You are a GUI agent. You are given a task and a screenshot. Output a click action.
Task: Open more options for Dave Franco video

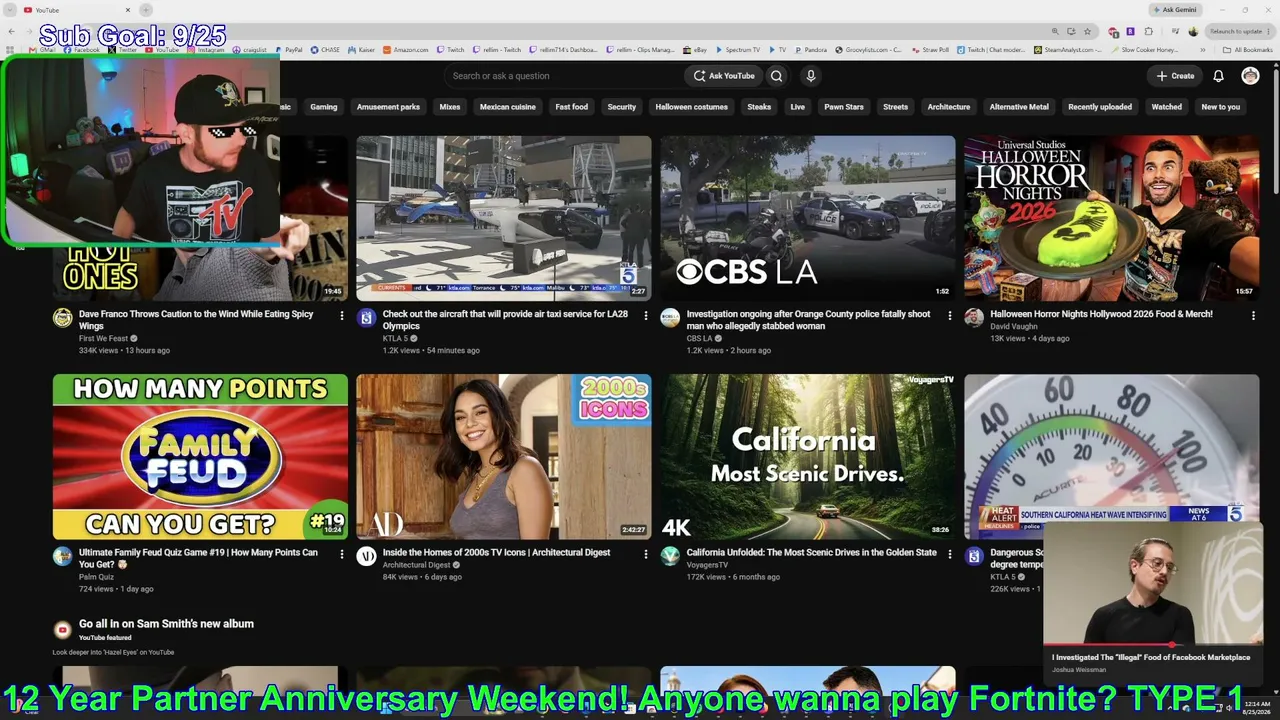342,316
